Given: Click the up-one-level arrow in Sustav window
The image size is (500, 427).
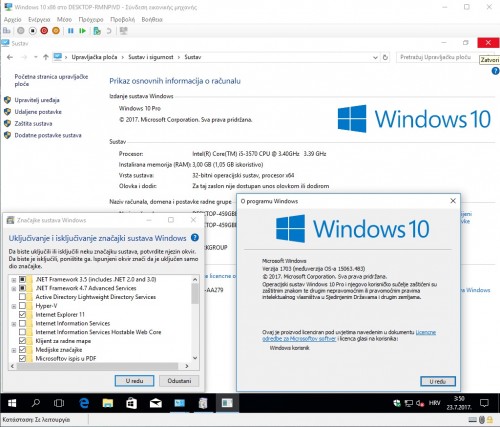Looking at the screenshot, I should coord(46,57).
